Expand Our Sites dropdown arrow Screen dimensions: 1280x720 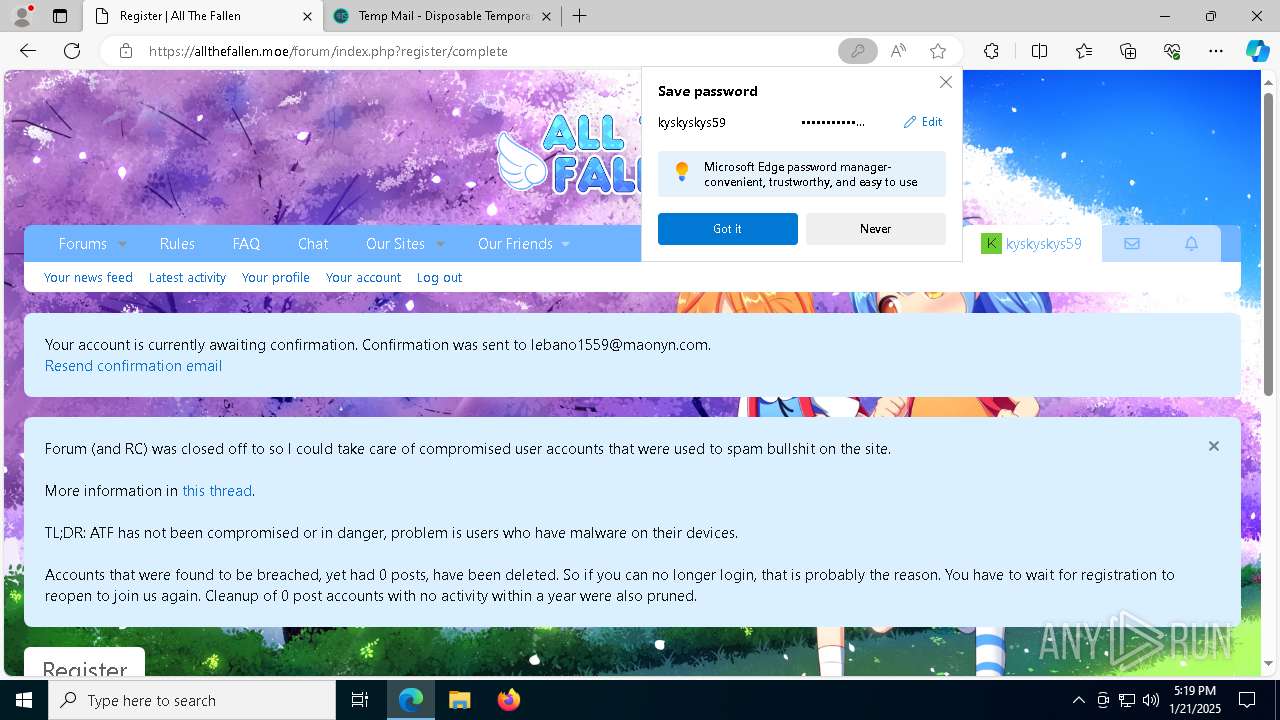(x=440, y=244)
